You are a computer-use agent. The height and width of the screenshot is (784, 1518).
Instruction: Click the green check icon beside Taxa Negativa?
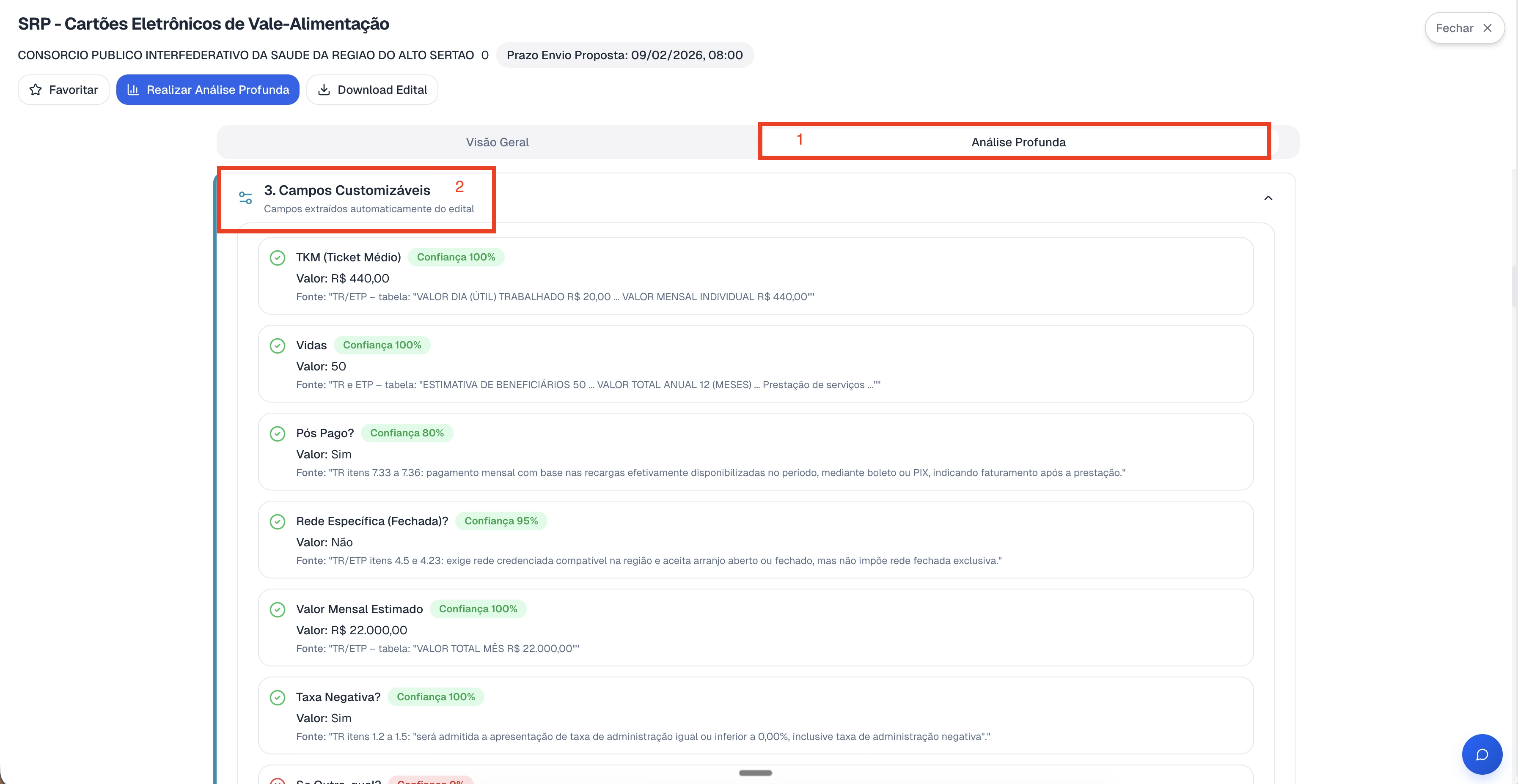(278, 697)
